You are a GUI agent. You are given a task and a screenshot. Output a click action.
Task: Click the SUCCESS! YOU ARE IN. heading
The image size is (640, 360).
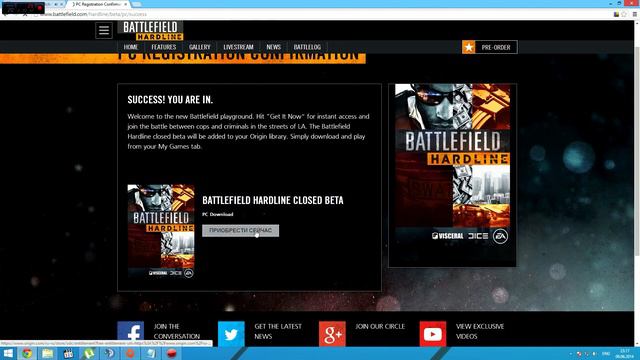(170, 100)
